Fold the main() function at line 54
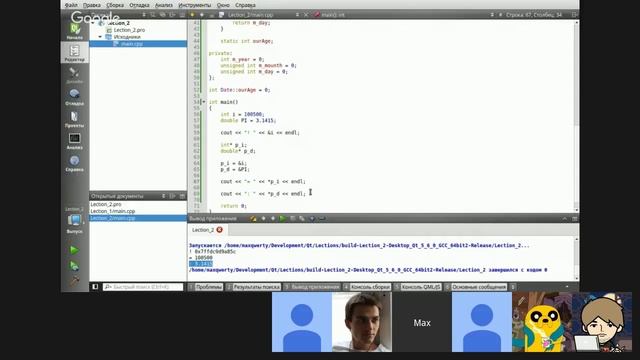This screenshot has width=640, height=360. pyautogui.click(x=204, y=102)
